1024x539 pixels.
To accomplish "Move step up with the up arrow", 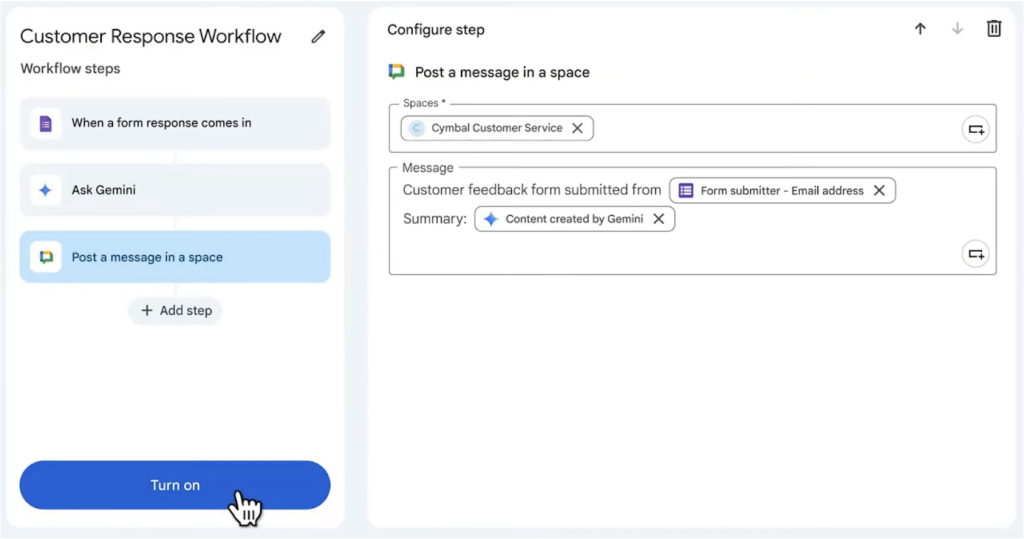I will pyautogui.click(x=920, y=29).
